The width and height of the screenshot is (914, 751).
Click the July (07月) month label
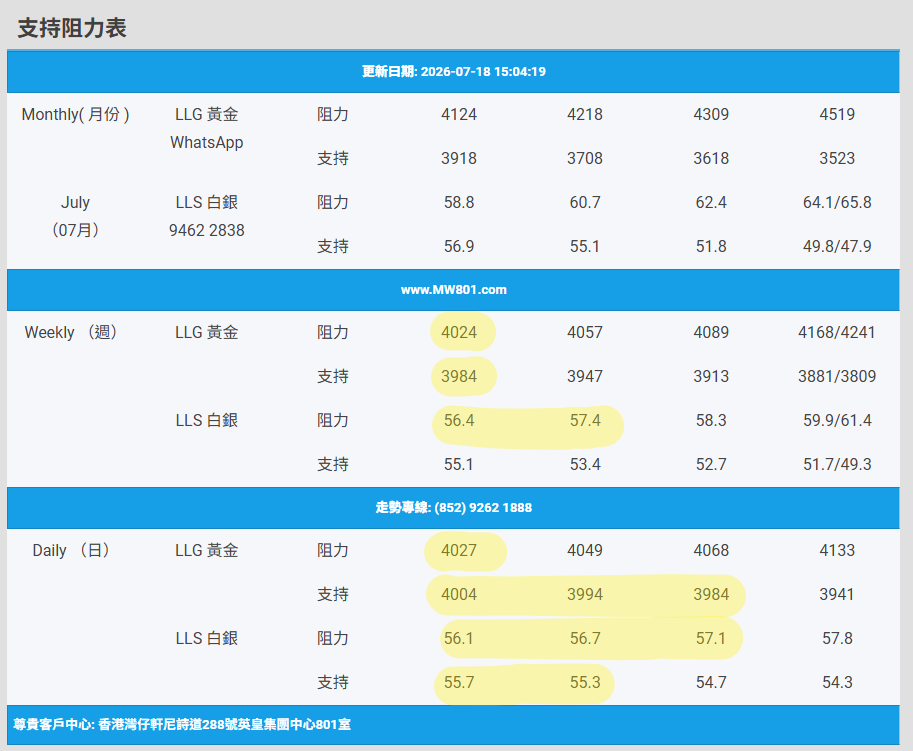tap(75, 216)
